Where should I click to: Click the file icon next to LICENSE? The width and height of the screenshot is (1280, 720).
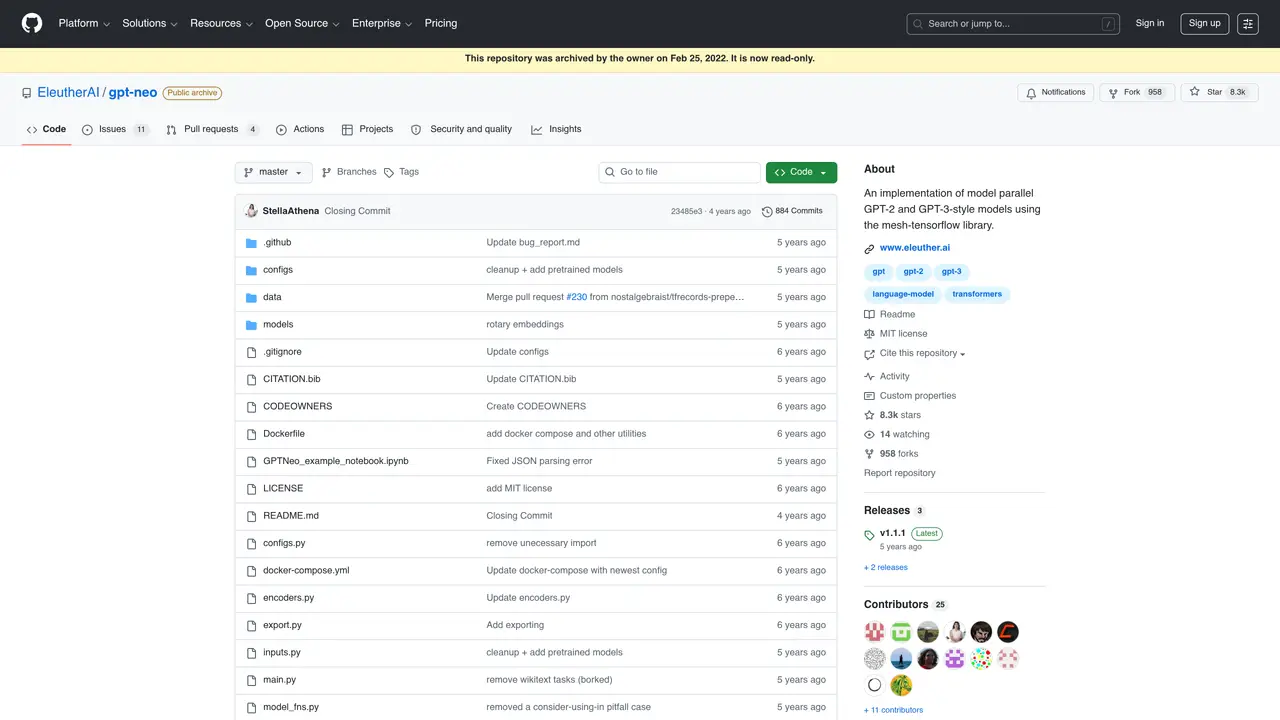pos(252,489)
